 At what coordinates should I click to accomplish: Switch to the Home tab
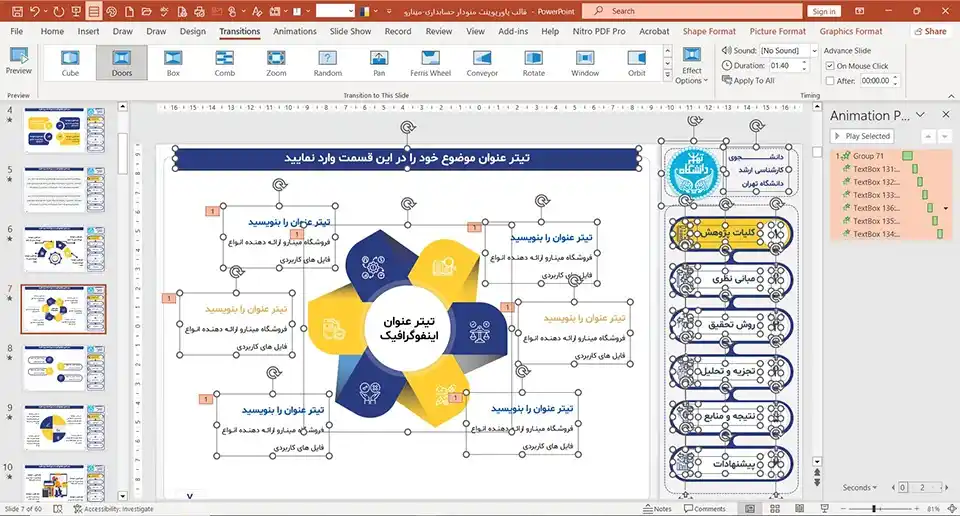point(52,31)
